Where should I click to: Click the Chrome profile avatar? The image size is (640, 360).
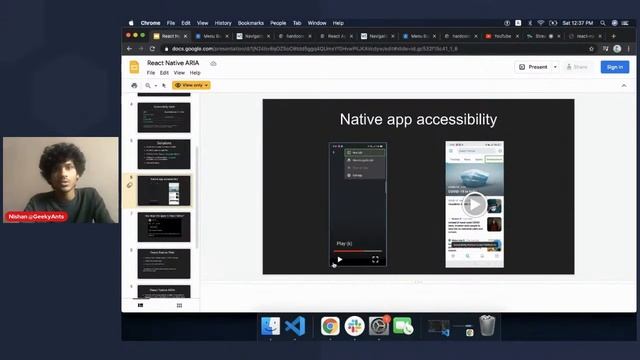(617, 49)
